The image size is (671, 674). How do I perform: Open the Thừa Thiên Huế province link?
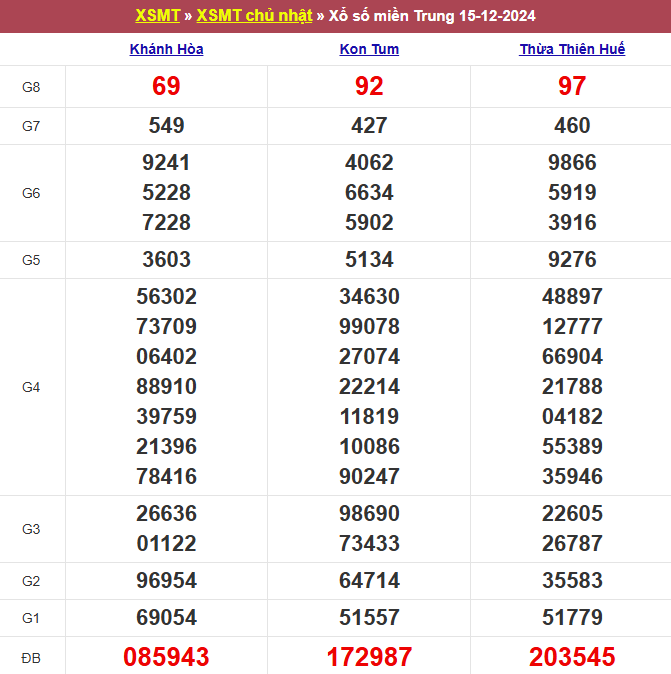click(x=572, y=49)
